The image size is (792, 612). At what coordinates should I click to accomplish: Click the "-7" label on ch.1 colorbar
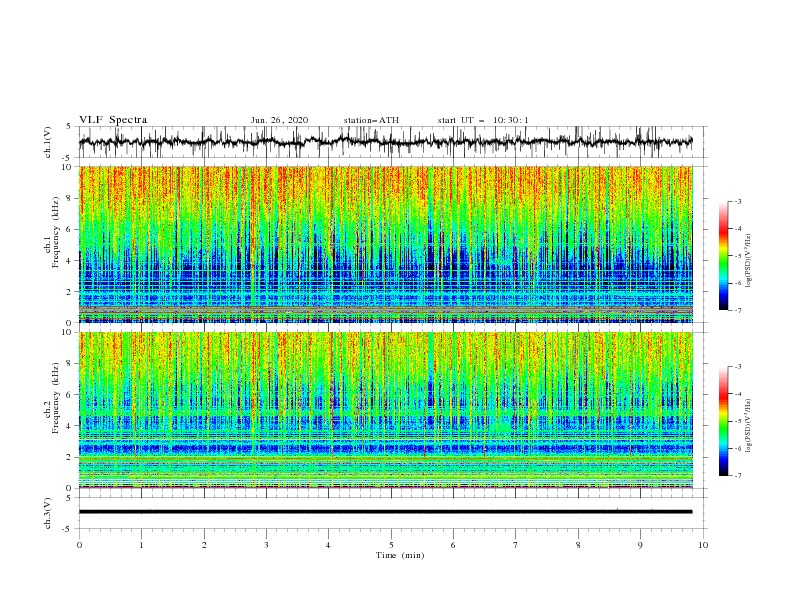(x=738, y=310)
